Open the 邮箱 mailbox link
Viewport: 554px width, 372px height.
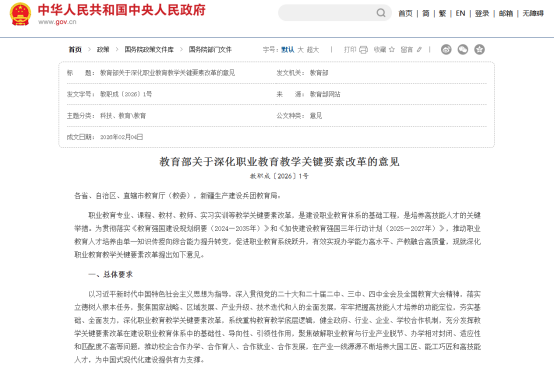tap(506, 13)
